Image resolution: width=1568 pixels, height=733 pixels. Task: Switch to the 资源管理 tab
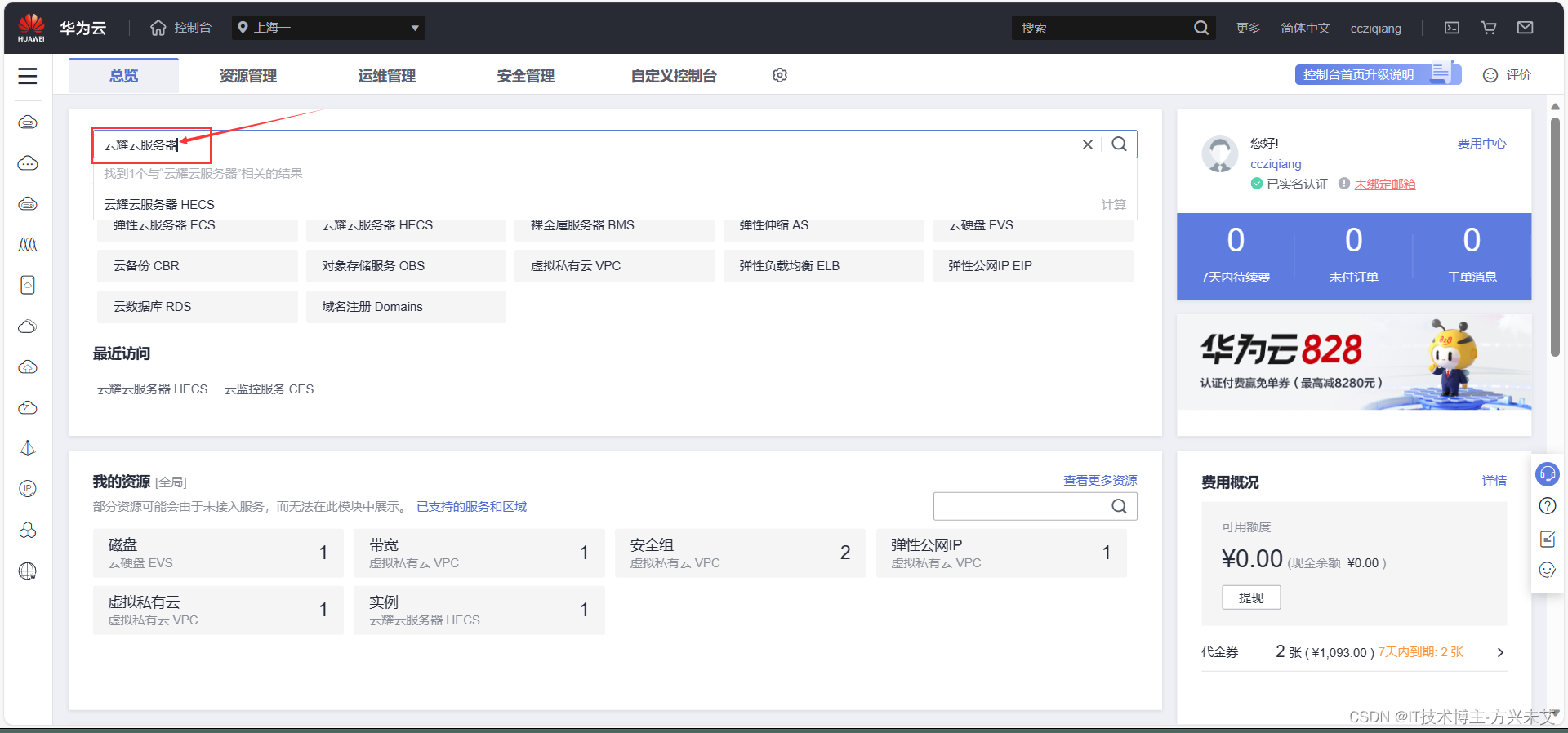click(247, 76)
